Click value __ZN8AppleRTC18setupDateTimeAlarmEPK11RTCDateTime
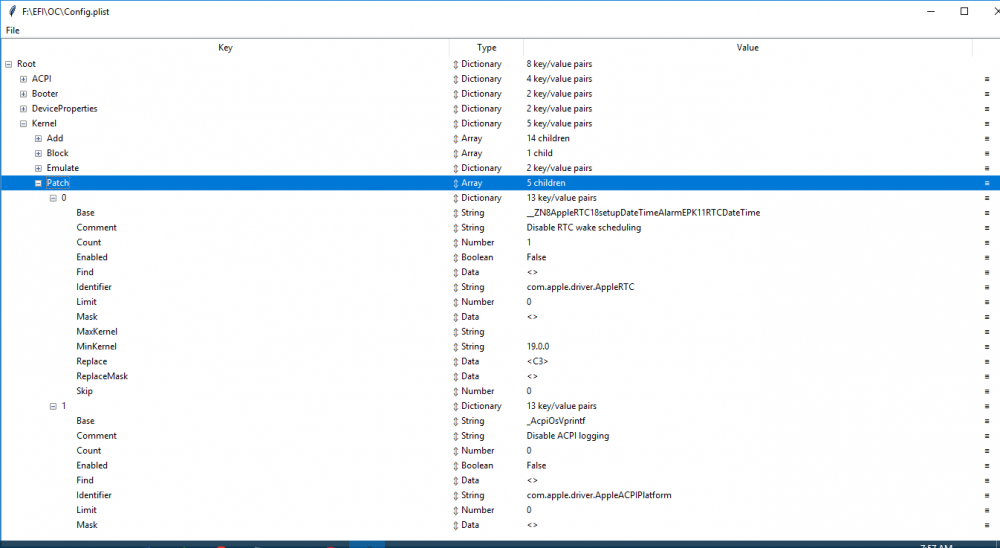This screenshot has width=1000, height=548. coord(643,213)
